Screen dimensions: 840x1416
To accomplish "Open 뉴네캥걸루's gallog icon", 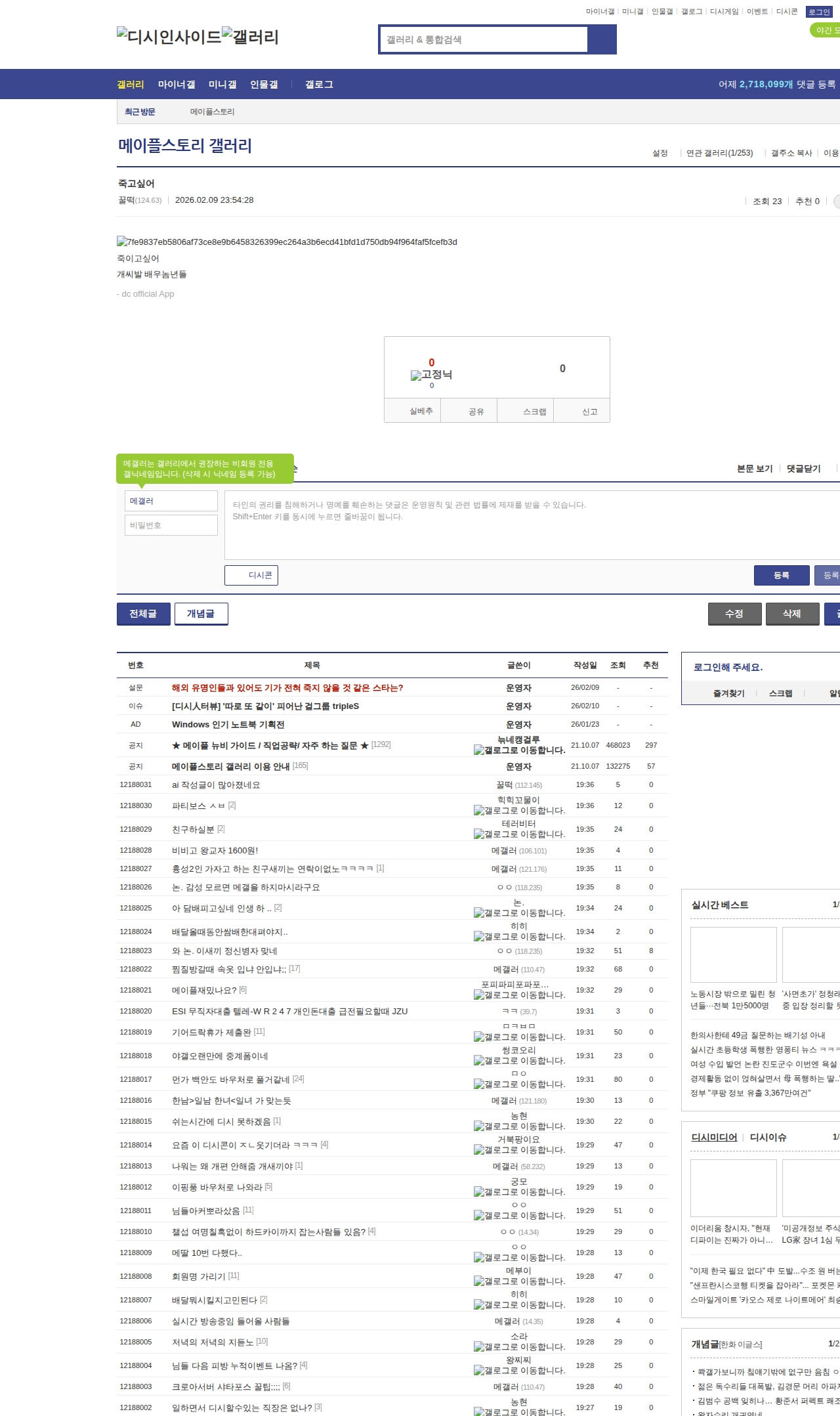I will pyautogui.click(x=479, y=750).
